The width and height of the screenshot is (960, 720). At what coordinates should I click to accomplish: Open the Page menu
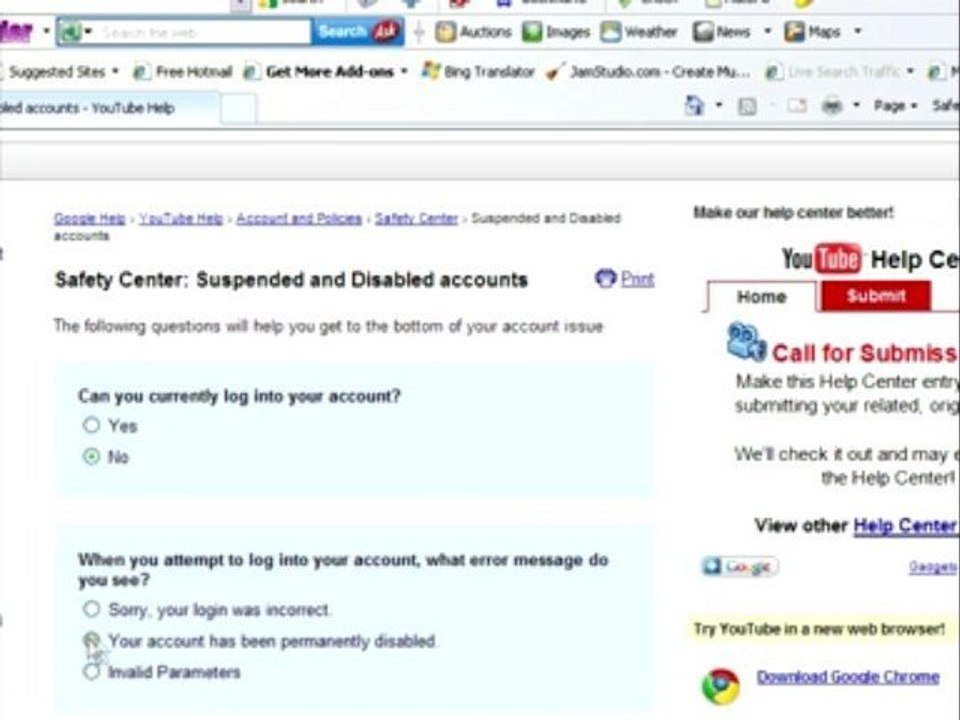point(895,106)
